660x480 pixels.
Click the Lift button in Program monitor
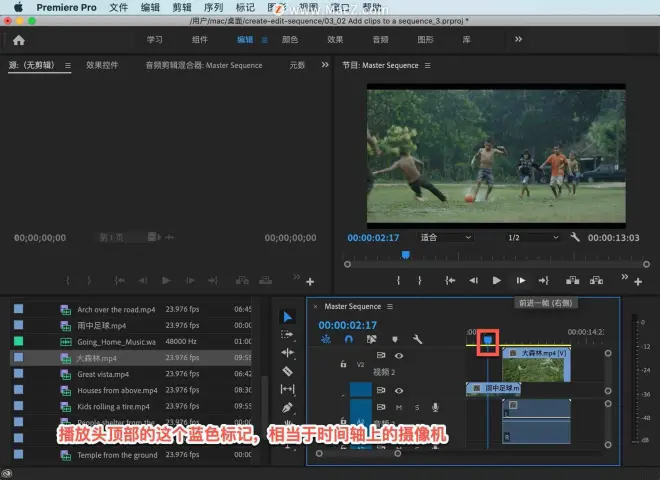pyautogui.click(x=572, y=280)
